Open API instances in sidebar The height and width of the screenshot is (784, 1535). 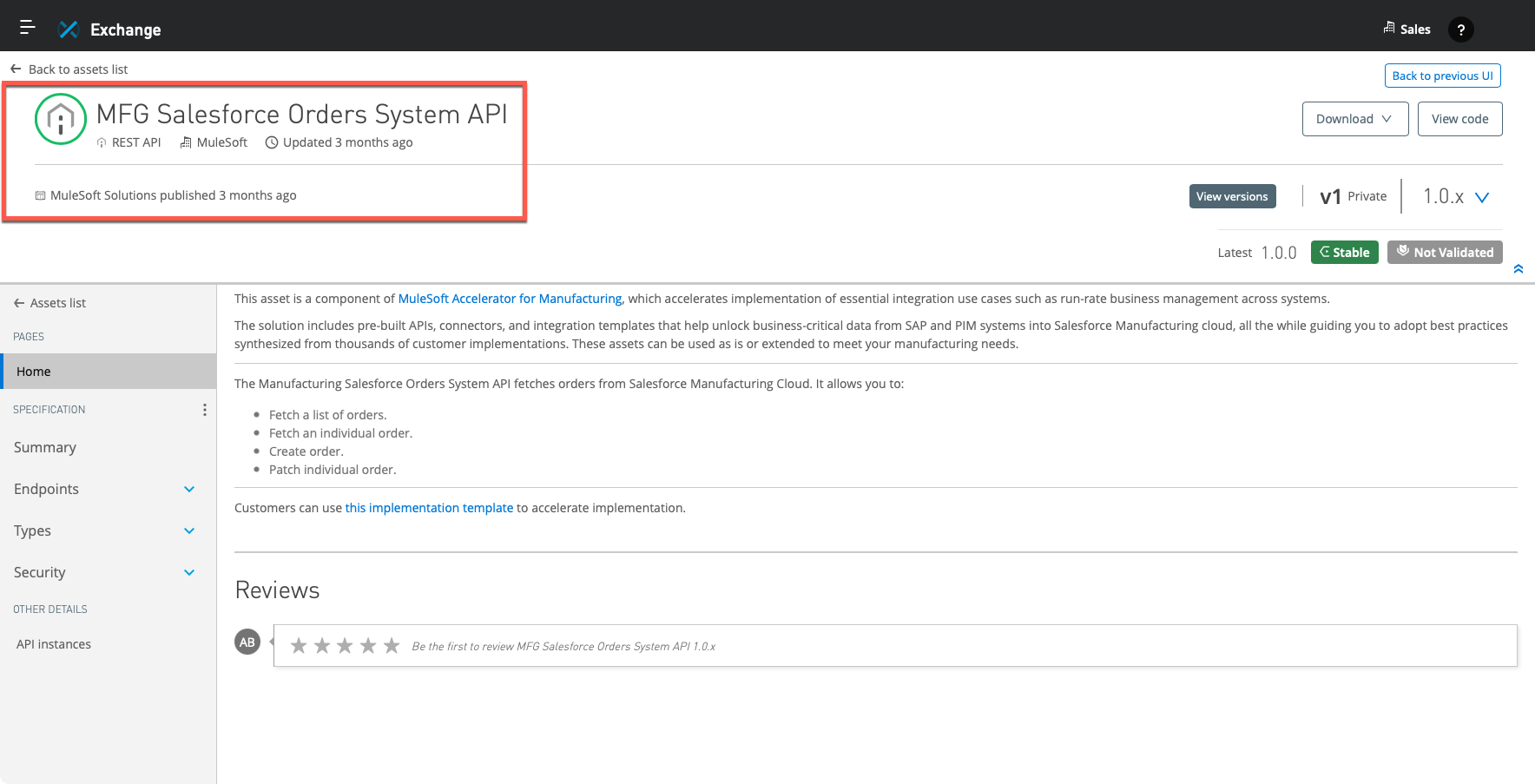(x=54, y=644)
